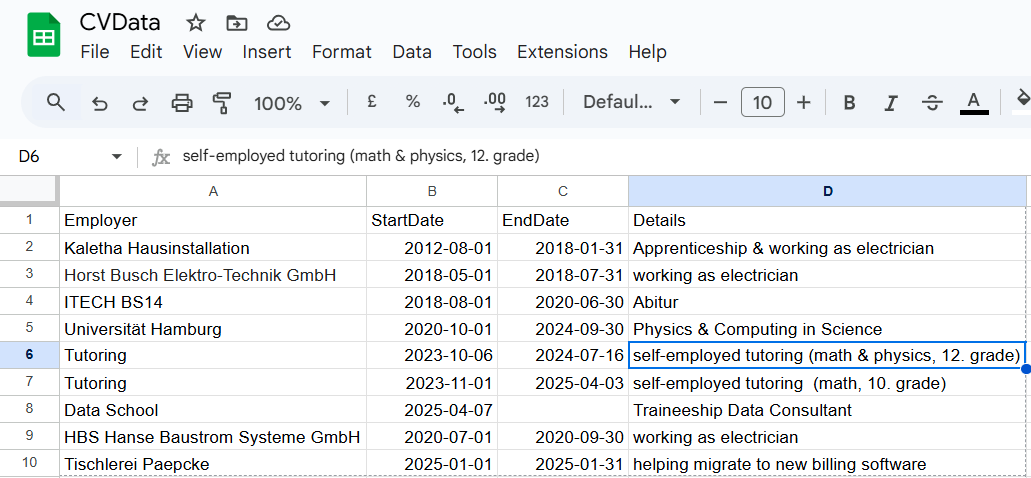Increase decimal places
The height and width of the screenshot is (478, 1031).
pos(494,103)
